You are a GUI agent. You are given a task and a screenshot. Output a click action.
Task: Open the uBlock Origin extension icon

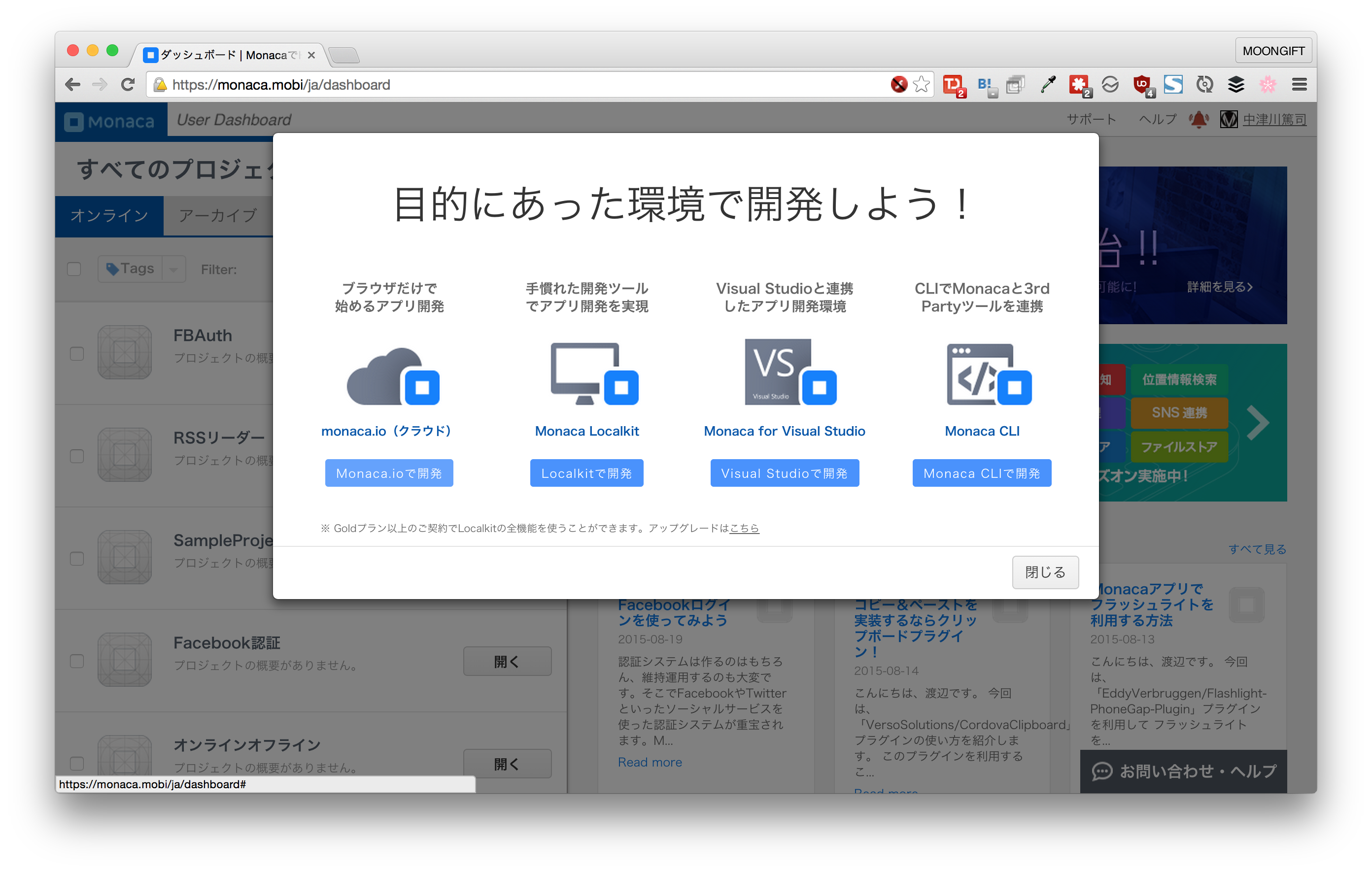point(1142,85)
